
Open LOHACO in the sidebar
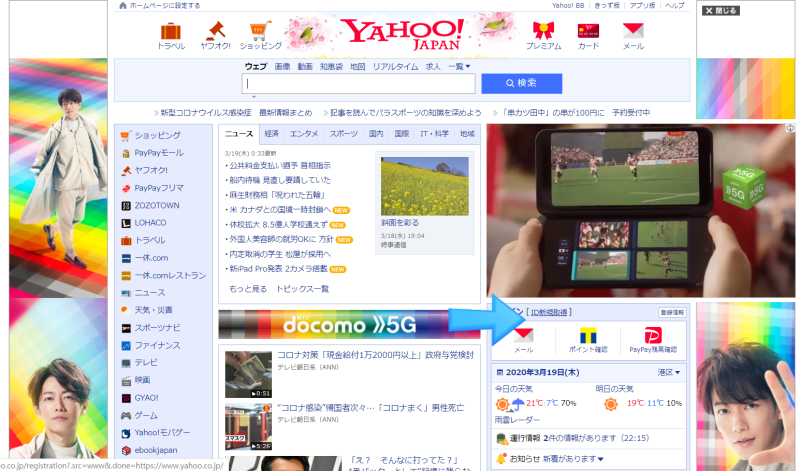coord(150,222)
